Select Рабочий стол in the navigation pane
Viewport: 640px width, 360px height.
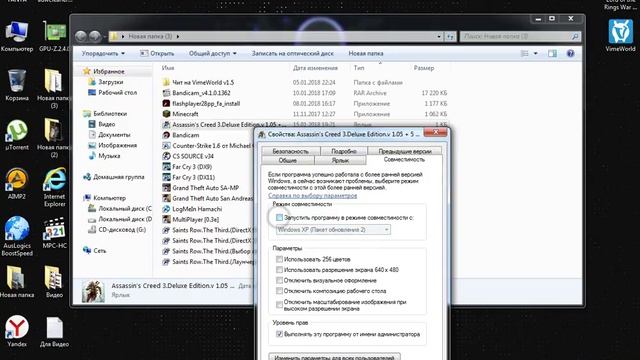click(x=118, y=93)
